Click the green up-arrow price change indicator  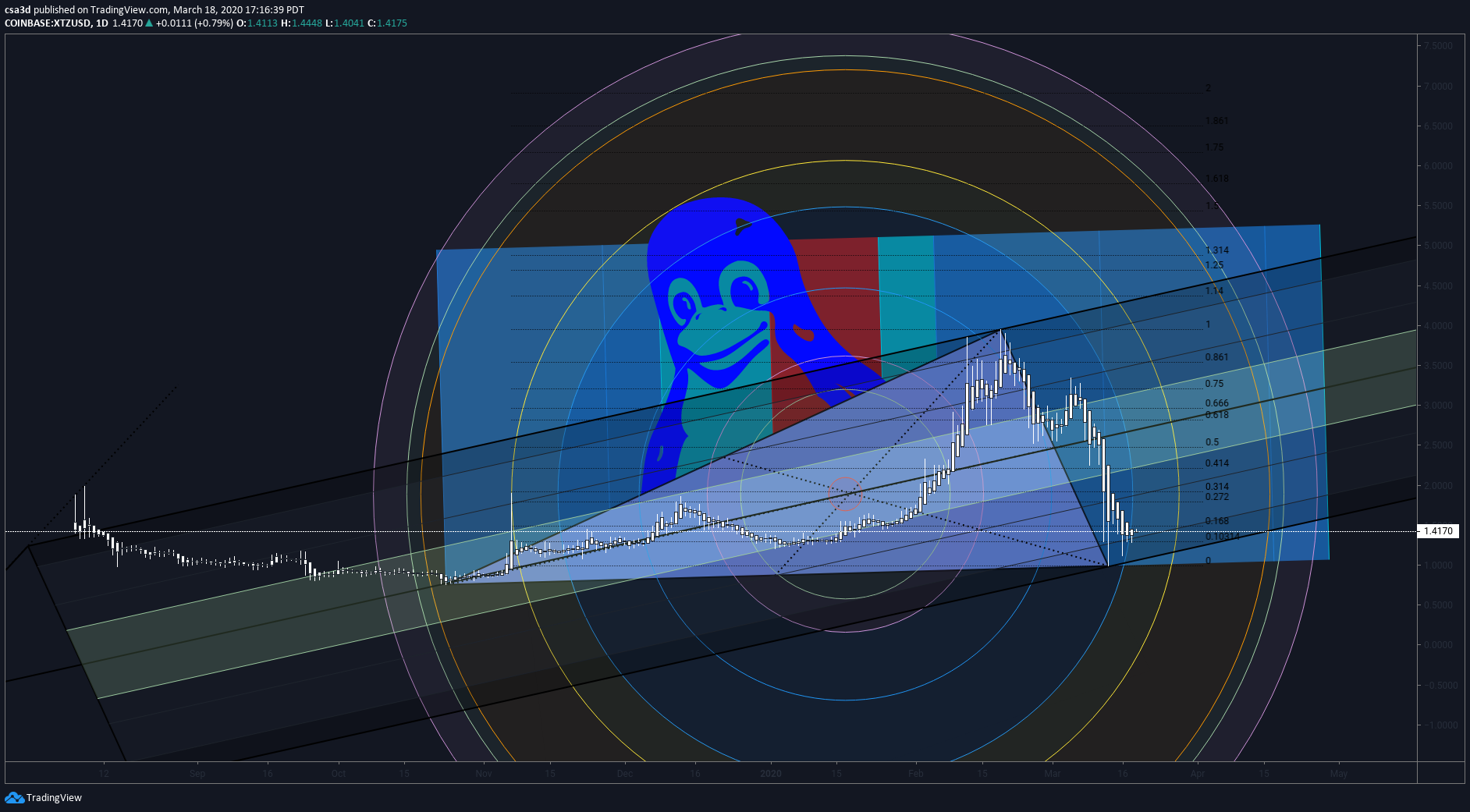tap(149, 23)
